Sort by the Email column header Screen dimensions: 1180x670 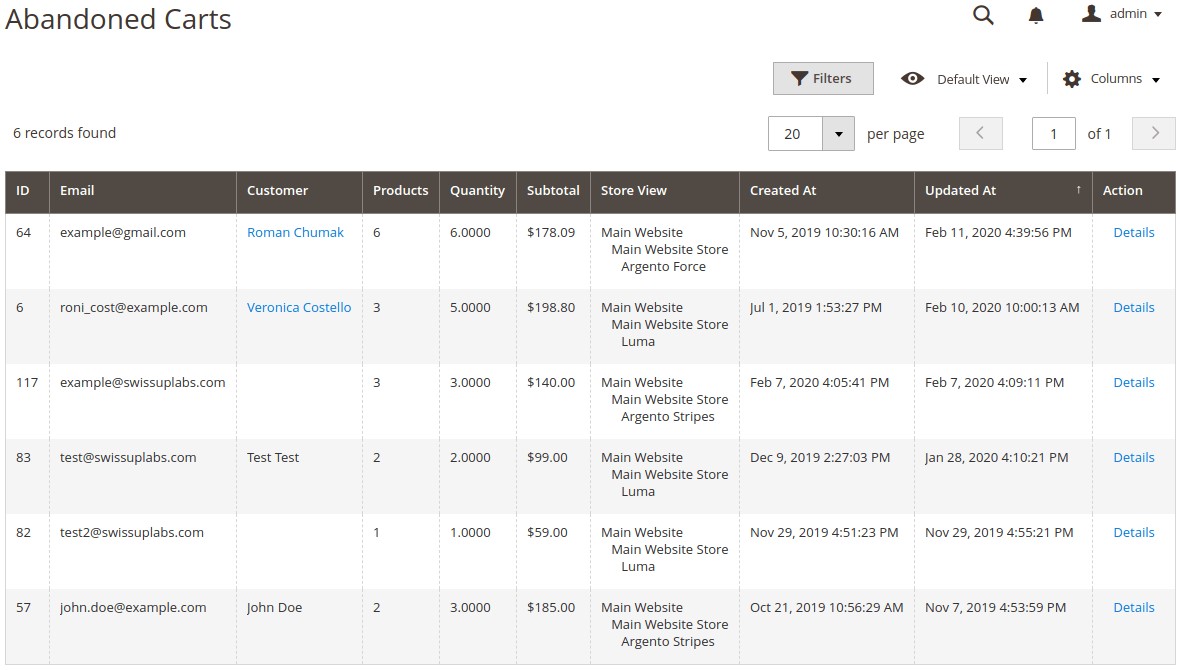pyautogui.click(x=77, y=191)
